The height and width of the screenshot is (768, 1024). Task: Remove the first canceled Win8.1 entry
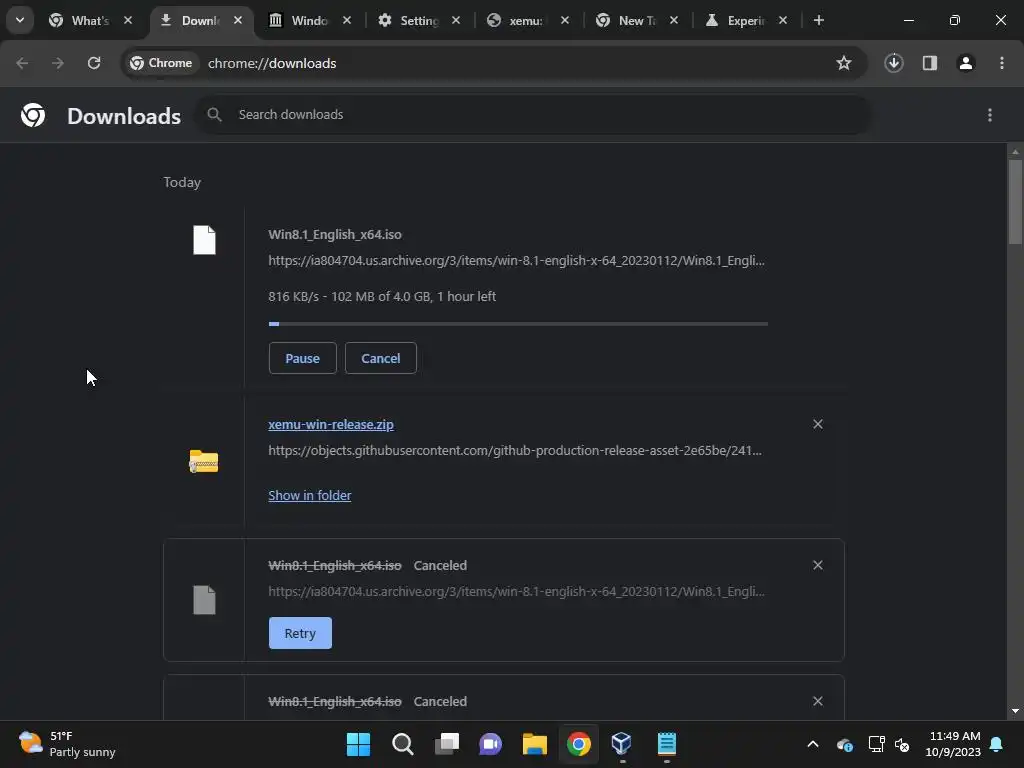(818, 566)
